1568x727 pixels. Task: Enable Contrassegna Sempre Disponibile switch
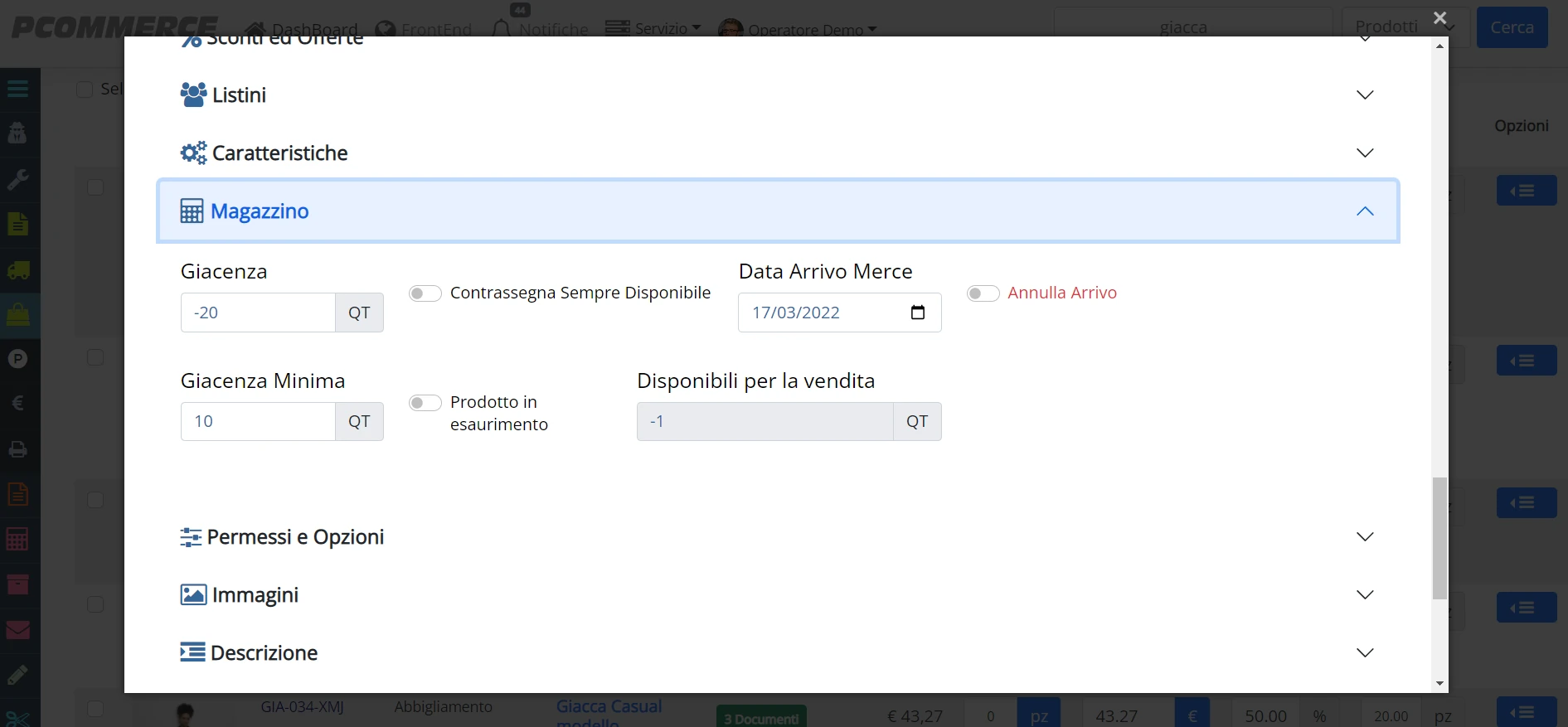coord(425,293)
